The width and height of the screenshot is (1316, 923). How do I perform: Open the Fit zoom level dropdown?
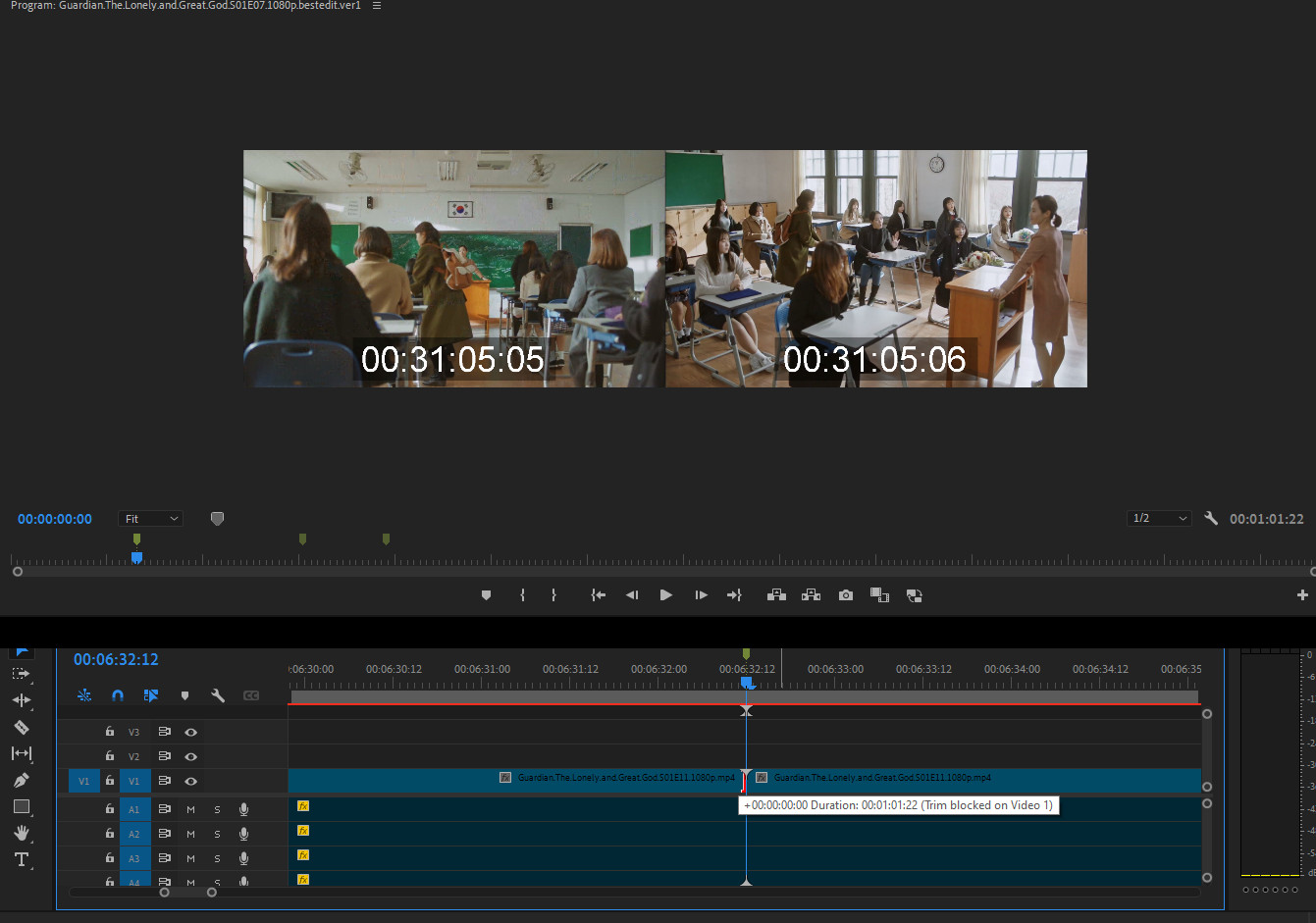[151, 519]
